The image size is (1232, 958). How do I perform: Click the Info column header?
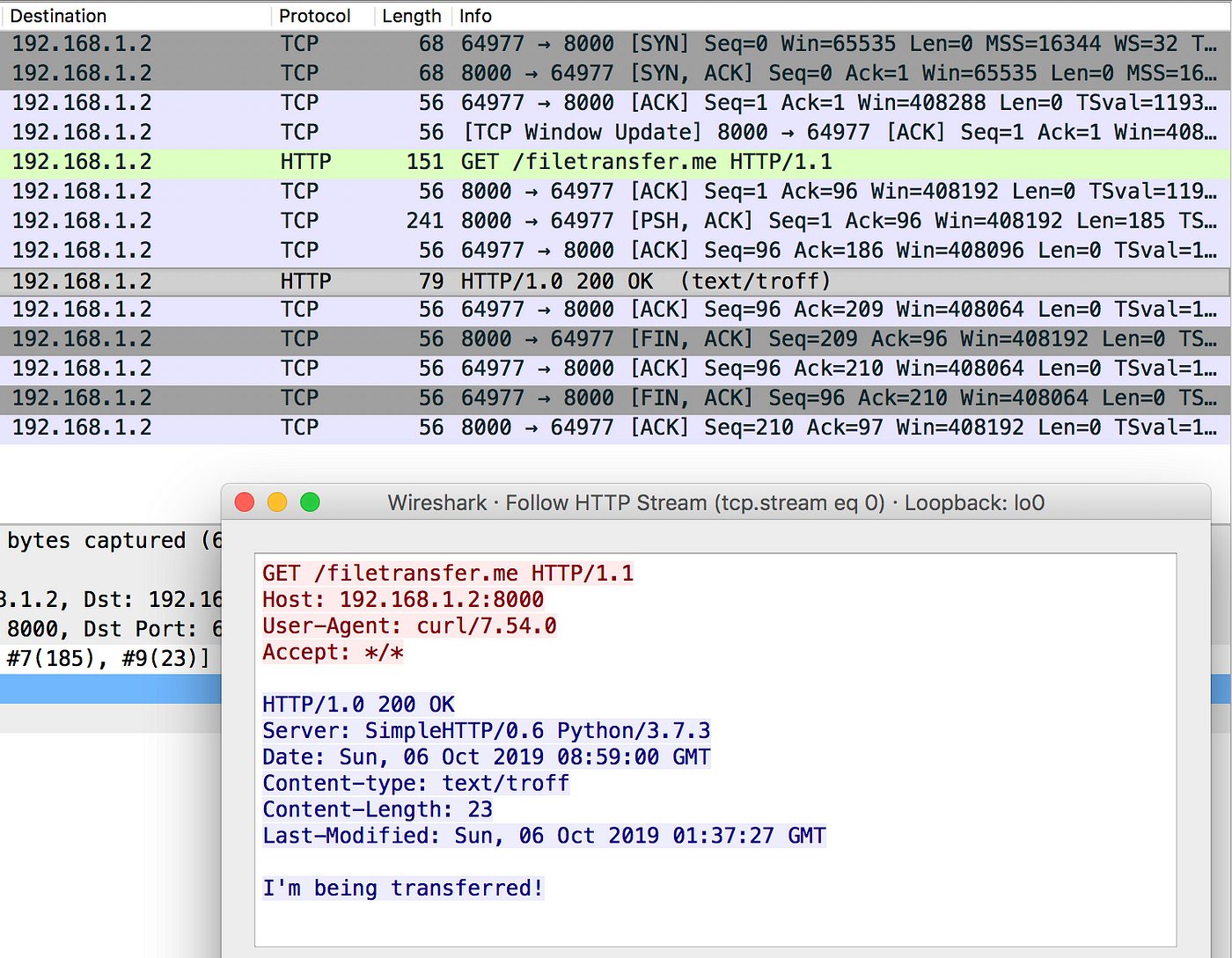(841, 16)
